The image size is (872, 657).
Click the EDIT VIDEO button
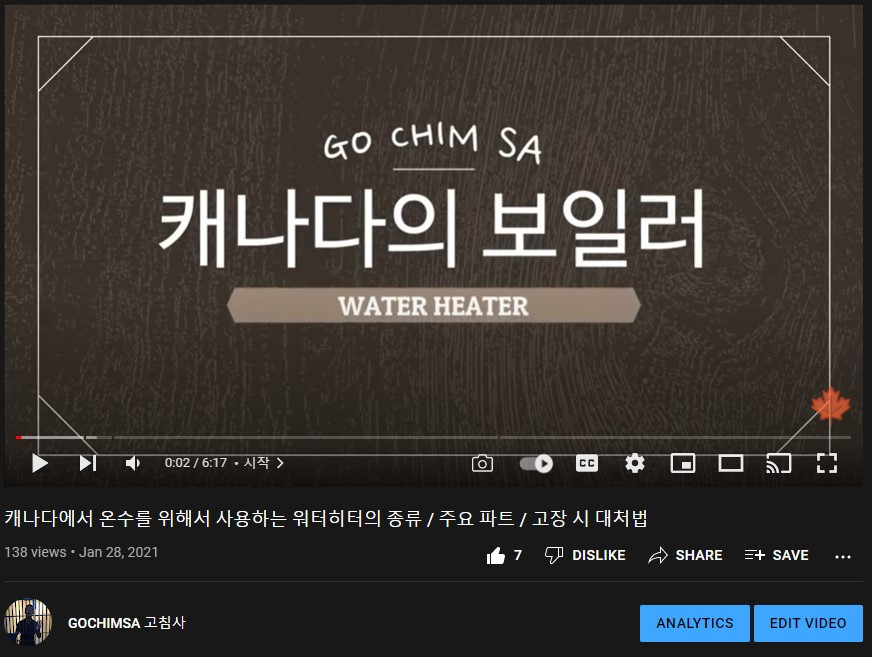[x=808, y=623]
